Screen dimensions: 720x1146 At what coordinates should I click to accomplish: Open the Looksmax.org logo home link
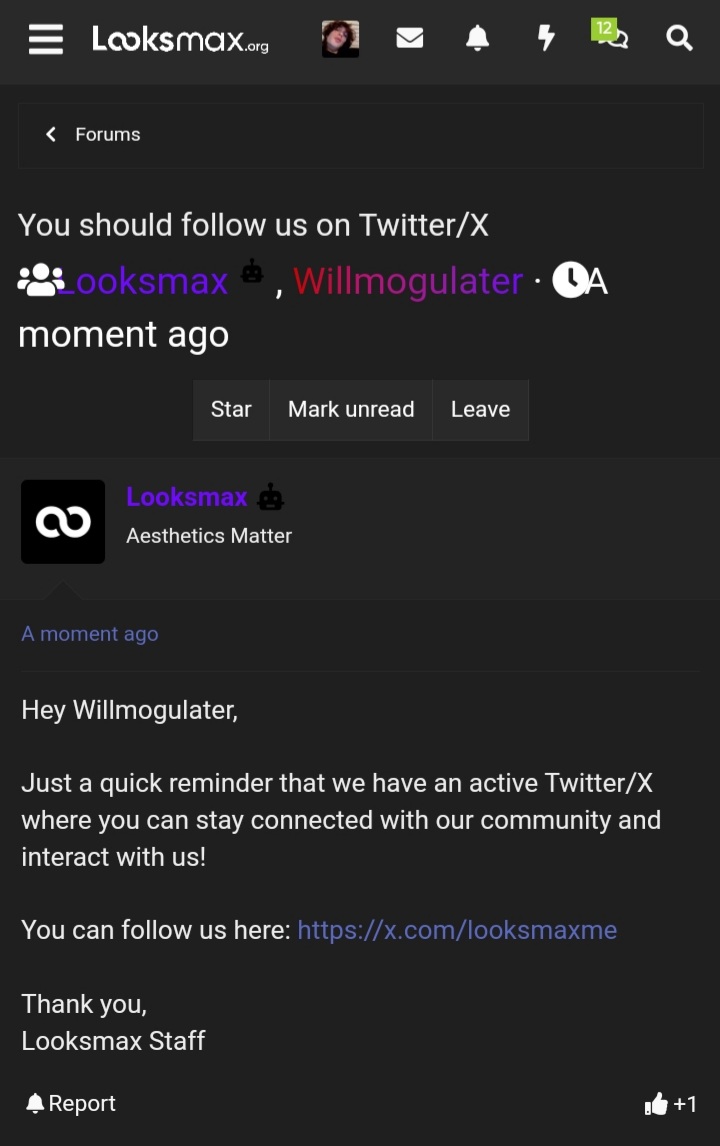point(180,40)
